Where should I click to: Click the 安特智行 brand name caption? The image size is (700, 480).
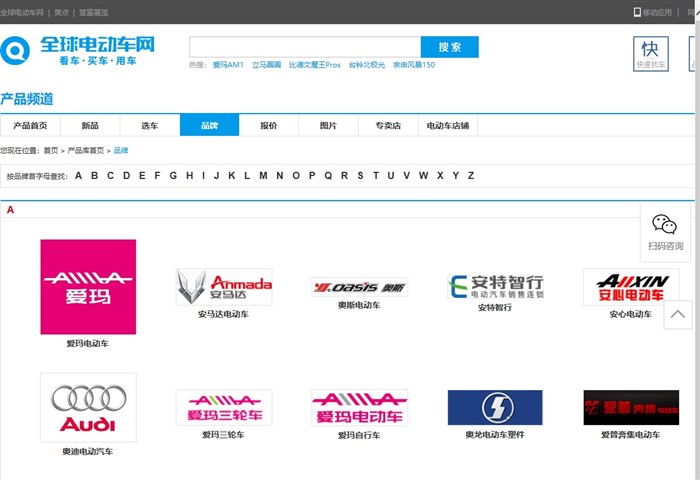(495, 308)
